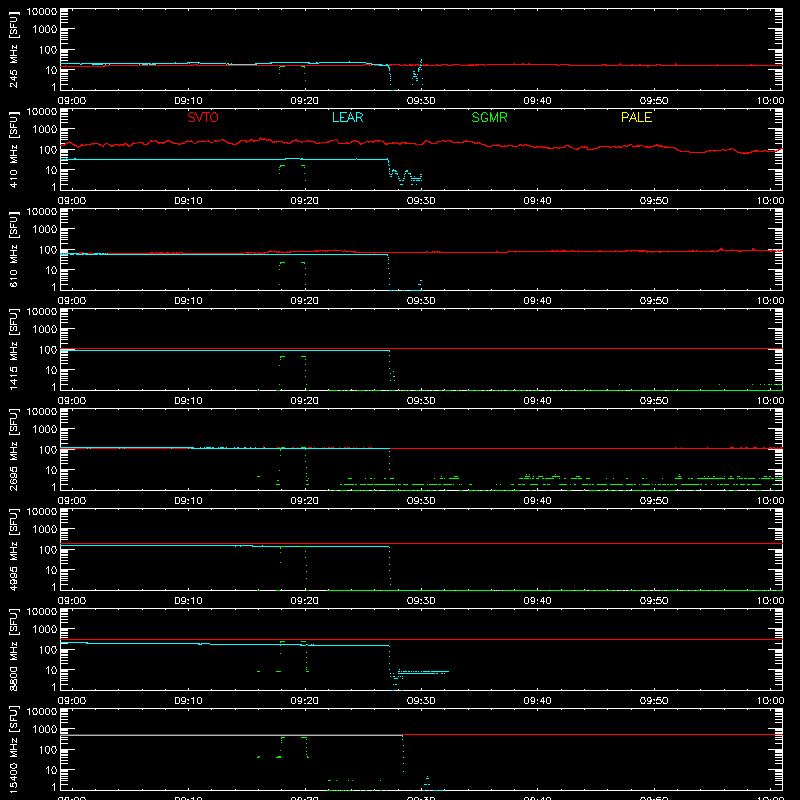Select the '245 MHz [SFU]' axis title

point(13,49)
